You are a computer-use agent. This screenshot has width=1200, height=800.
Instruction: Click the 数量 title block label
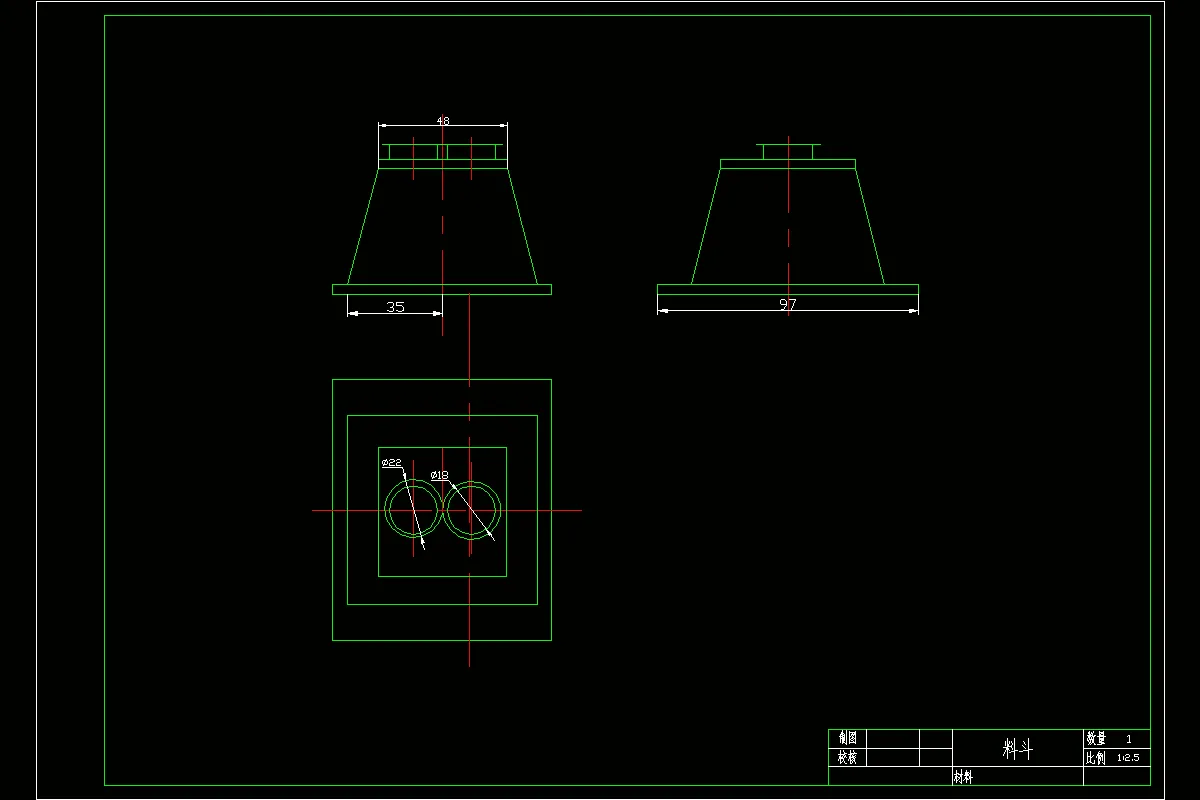pyautogui.click(x=1096, y=739)
